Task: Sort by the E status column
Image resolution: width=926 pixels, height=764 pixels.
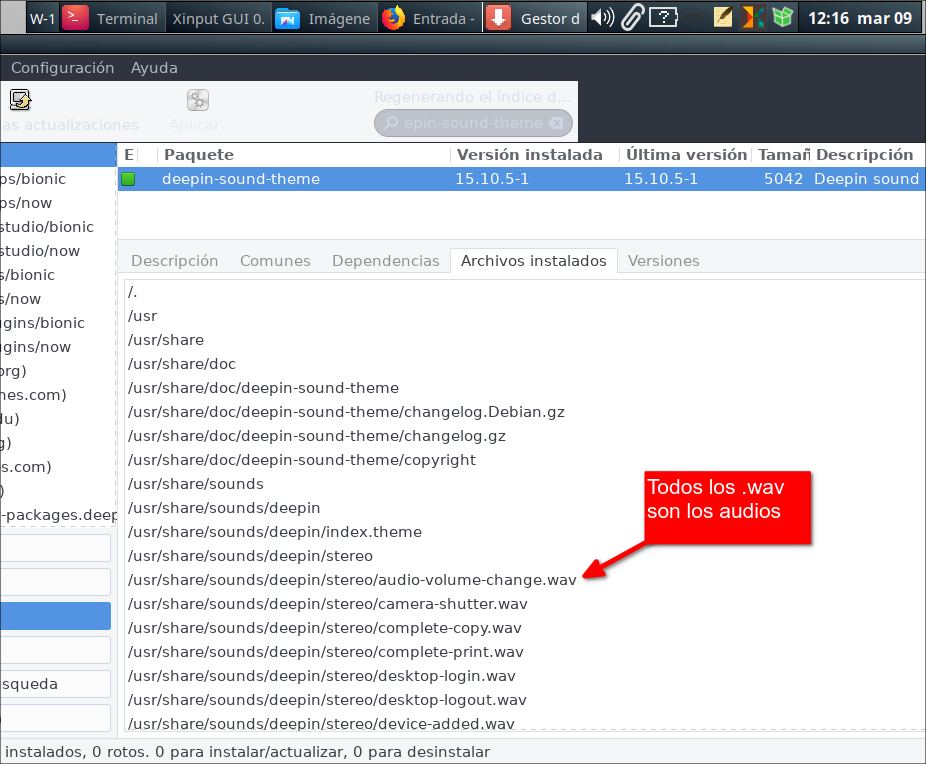Action: 129,155
